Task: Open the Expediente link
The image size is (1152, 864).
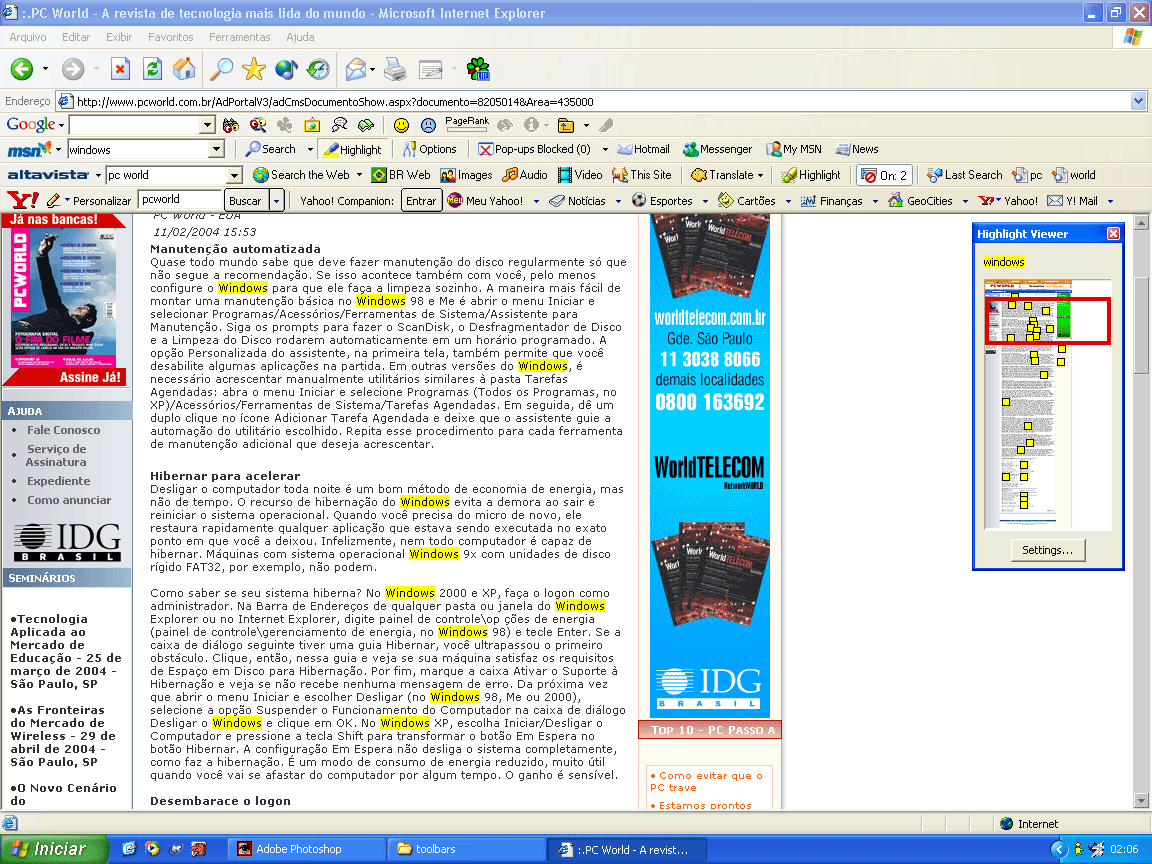Action: point(59,480)
